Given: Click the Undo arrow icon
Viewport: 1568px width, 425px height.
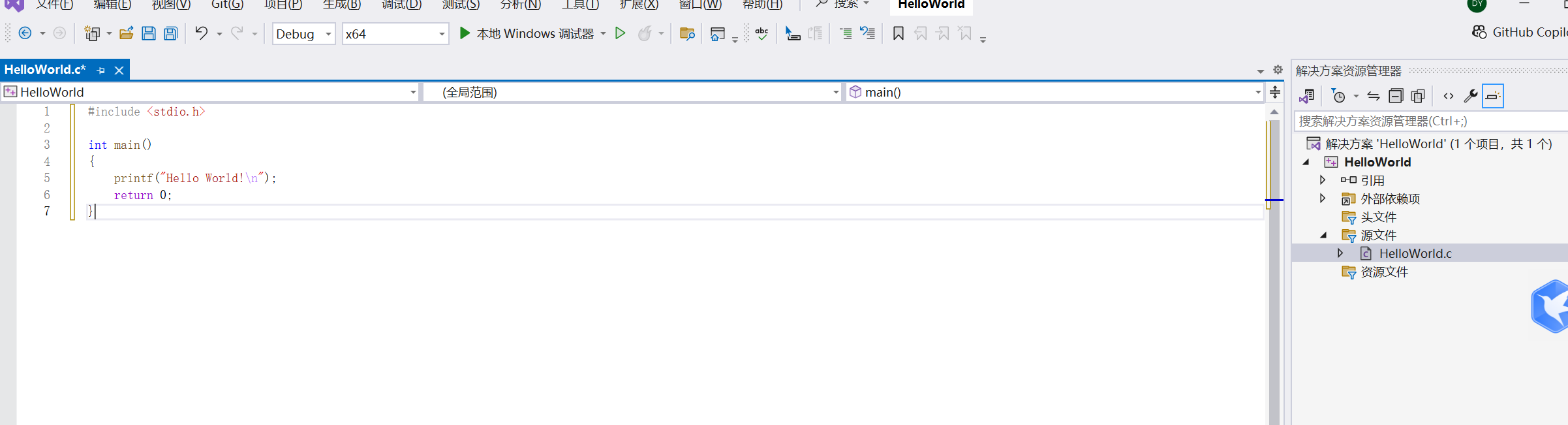Looking at the screenshot, I should click(x=202, y=33).
